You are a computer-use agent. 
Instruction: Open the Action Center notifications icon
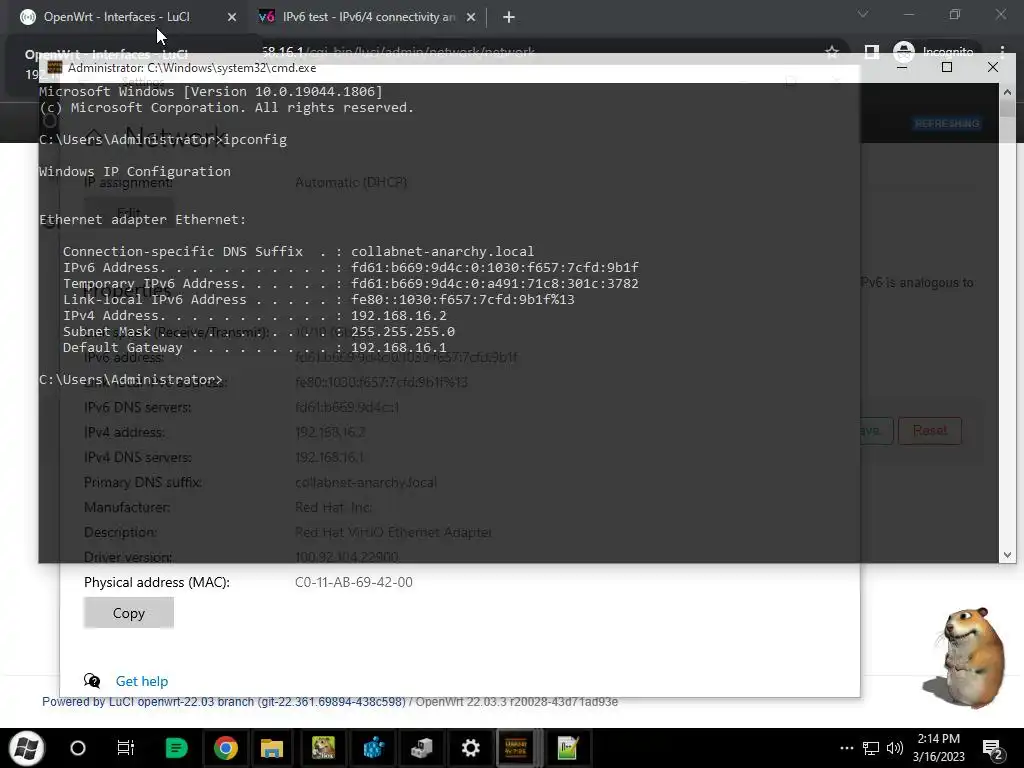pyautogui.click(x=993, y=749)
